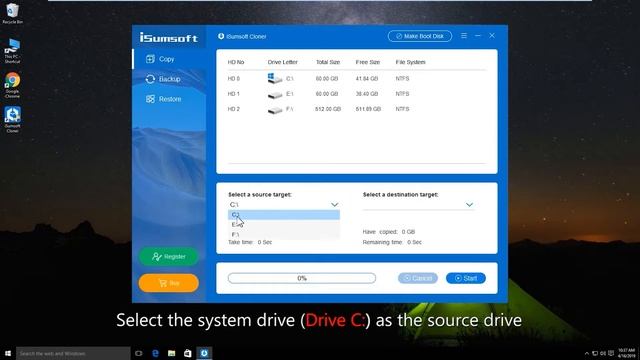The image size is (640, 360).
Task: Select the HD 0 row label
Action: [x=233, y=79]
